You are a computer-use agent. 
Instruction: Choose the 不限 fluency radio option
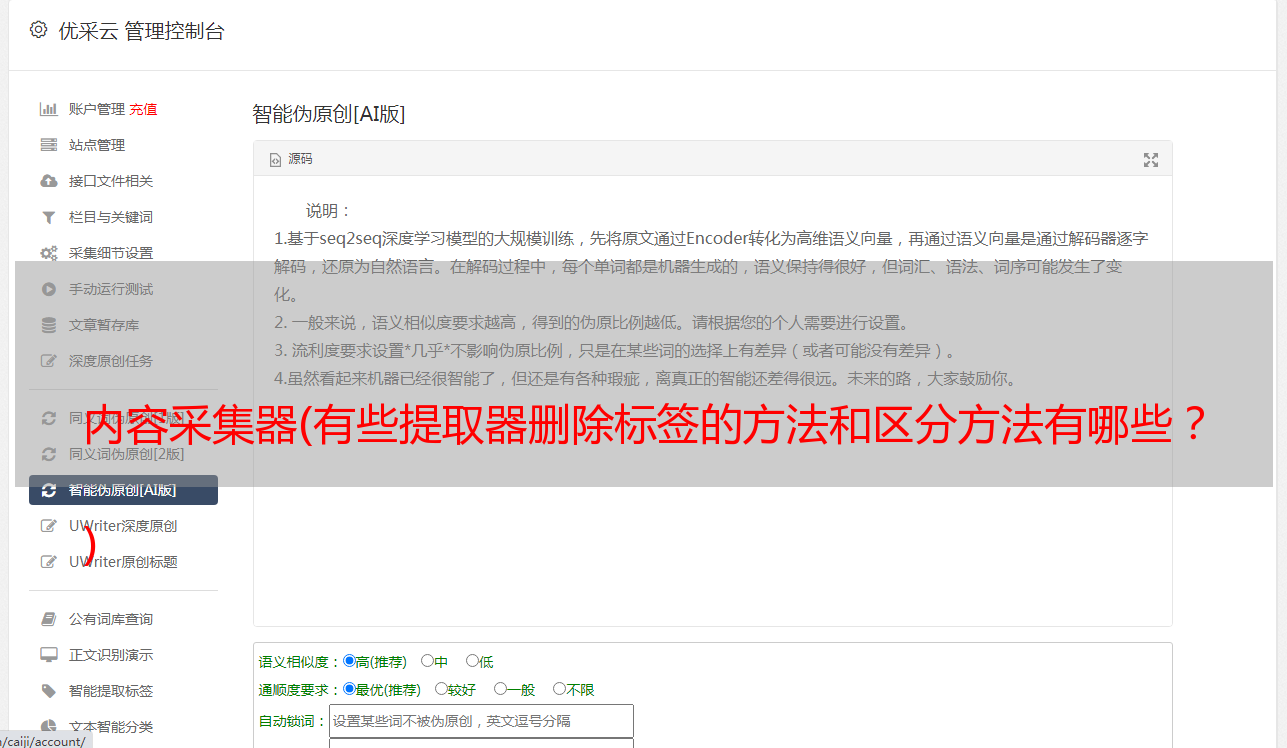[x=559, y=689]
